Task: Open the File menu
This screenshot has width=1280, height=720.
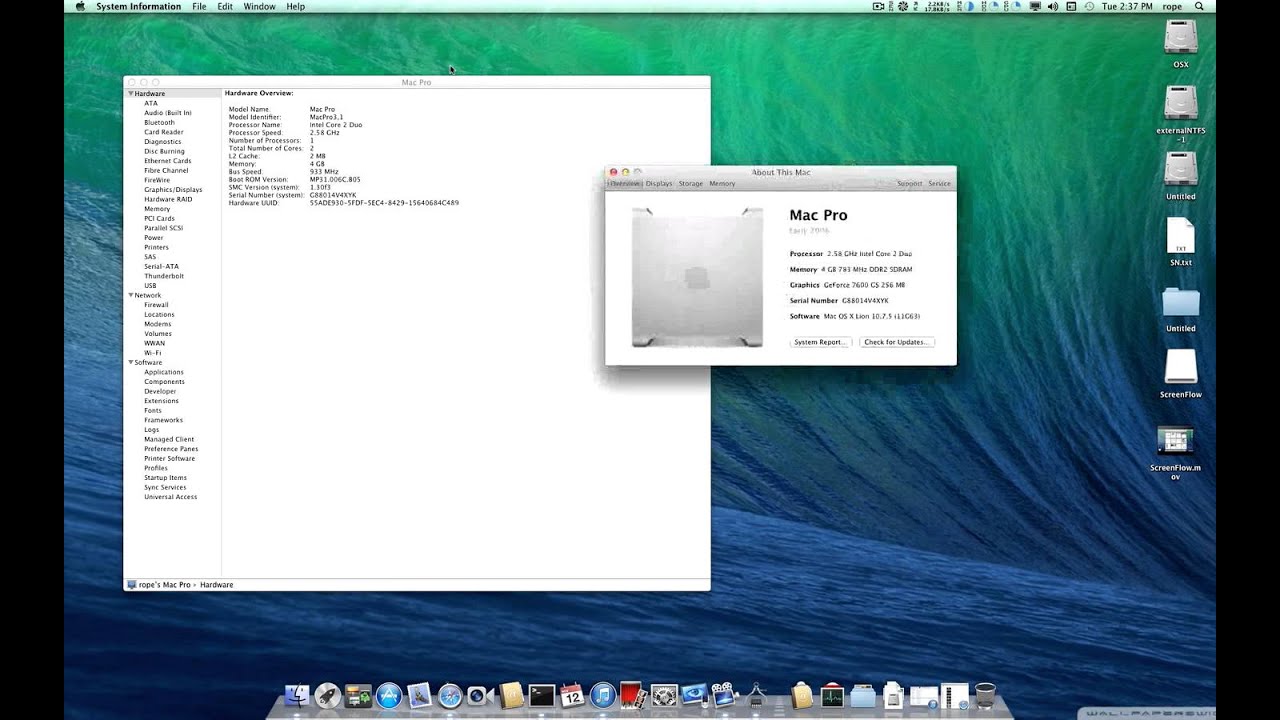Action: point(199,6)
